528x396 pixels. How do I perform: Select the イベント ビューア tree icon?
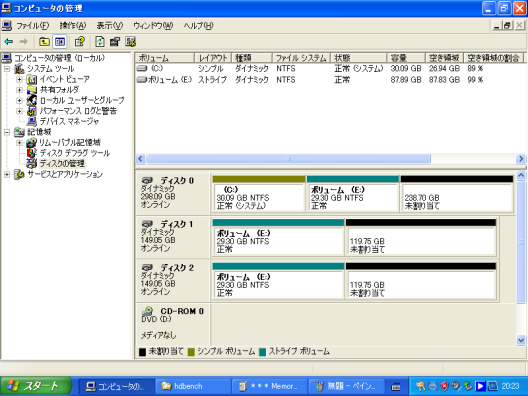(32, 79)
